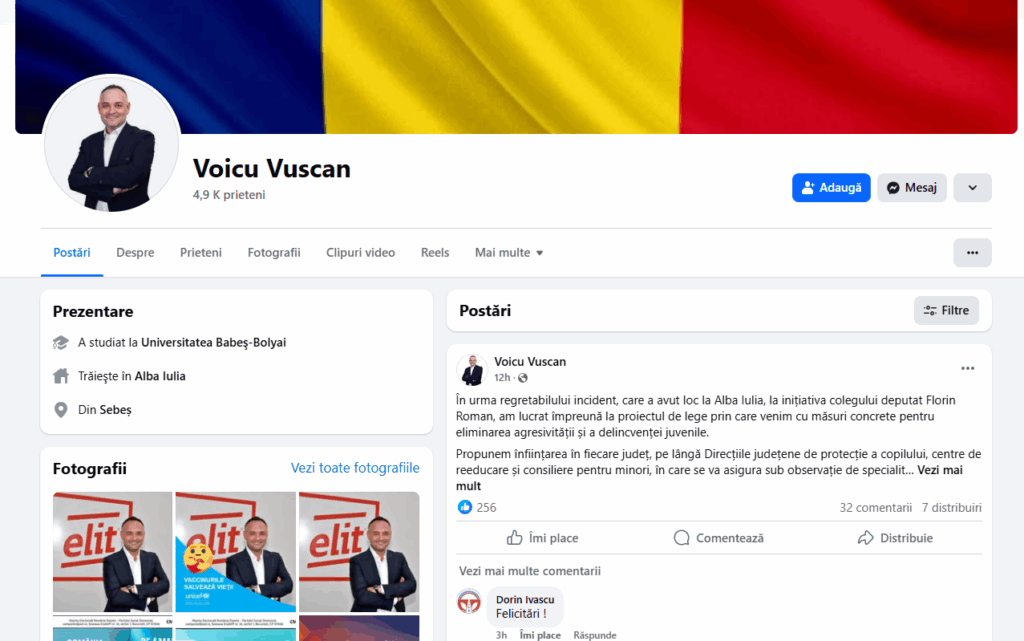The image size is (1024, 641).
Task: Expand post with Vezi mai mult
Action: (709, 478)
